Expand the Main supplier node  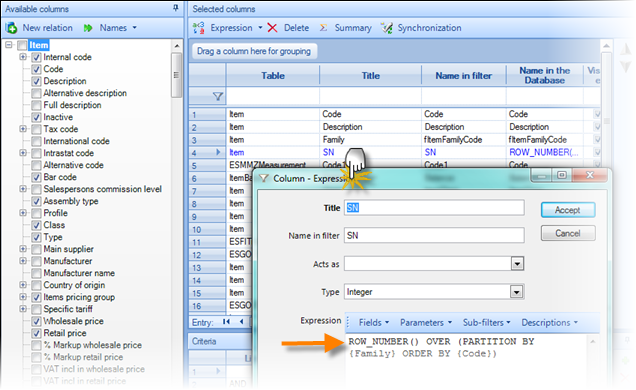point(23,249)
